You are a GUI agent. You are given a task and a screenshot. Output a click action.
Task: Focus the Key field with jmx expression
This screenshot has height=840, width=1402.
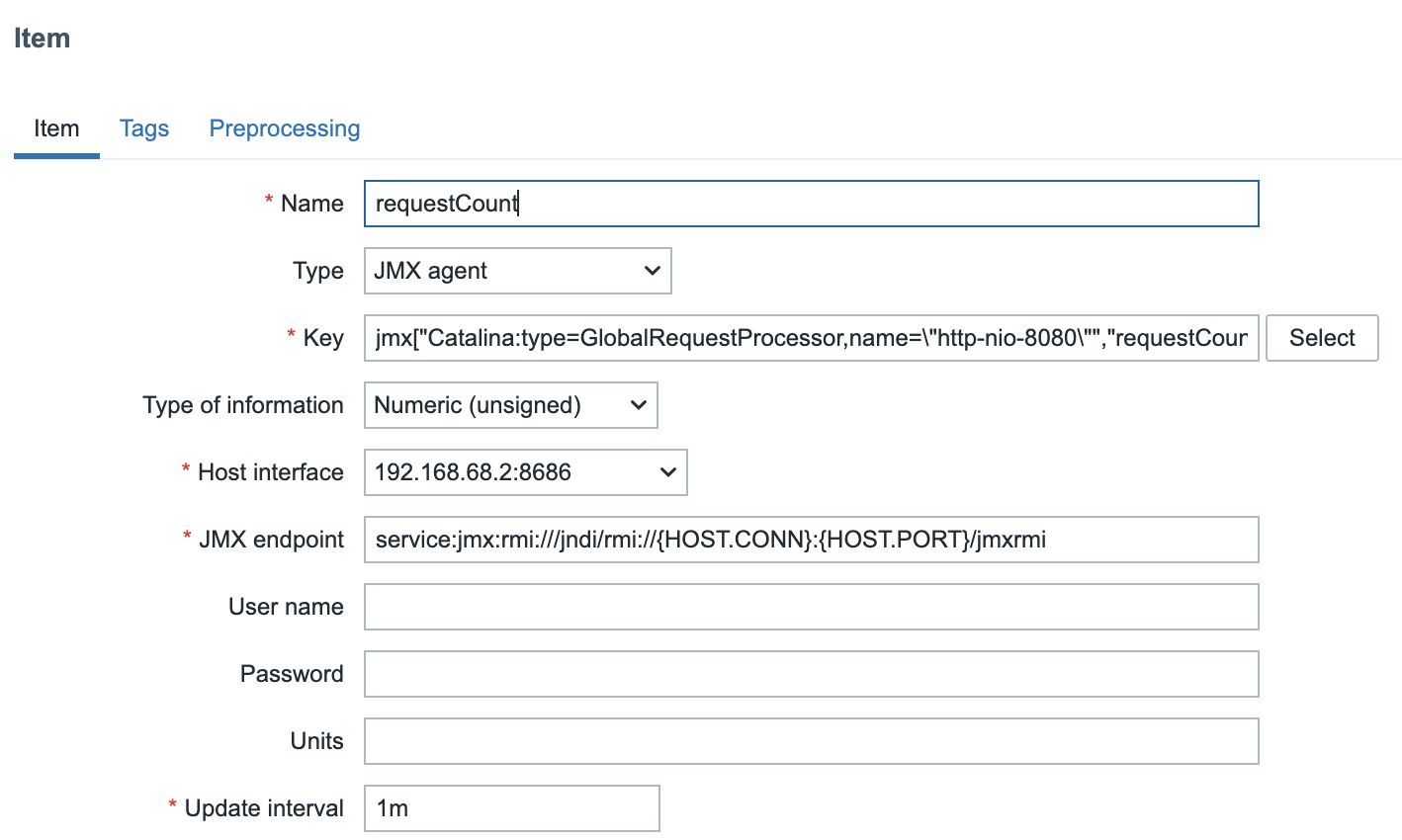[x=811, y=338]
